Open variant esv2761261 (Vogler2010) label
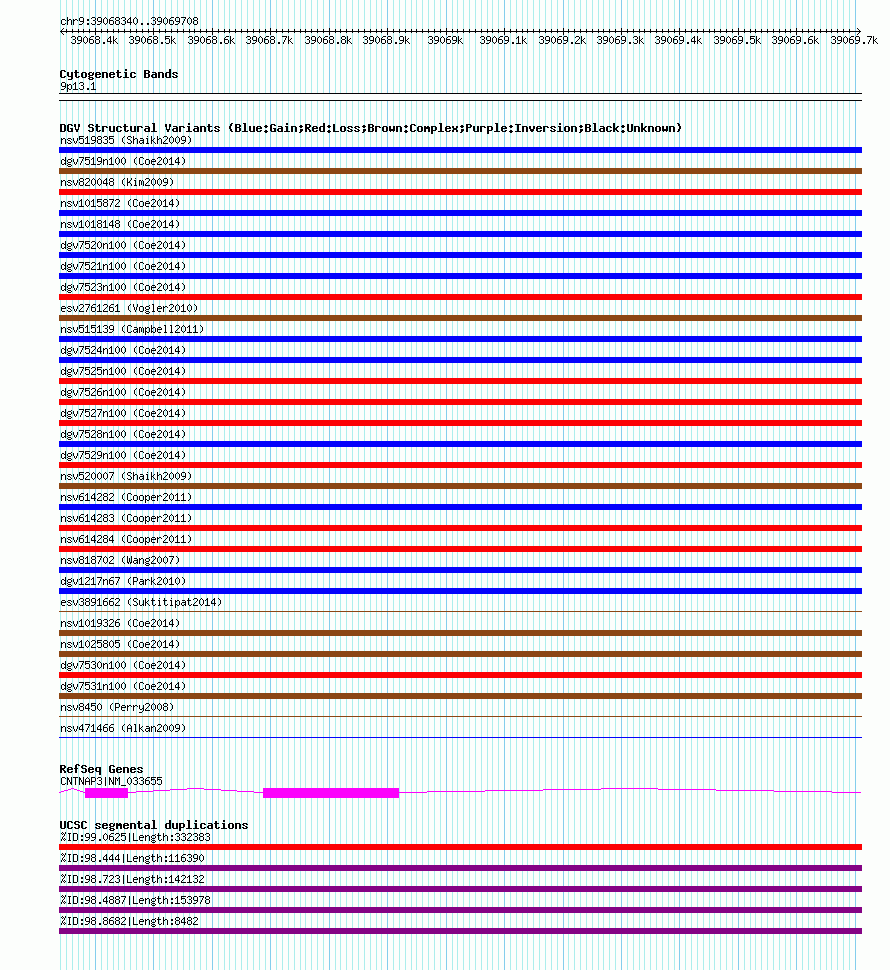Screen dimensions: 890x970 (x=129, y=309)
